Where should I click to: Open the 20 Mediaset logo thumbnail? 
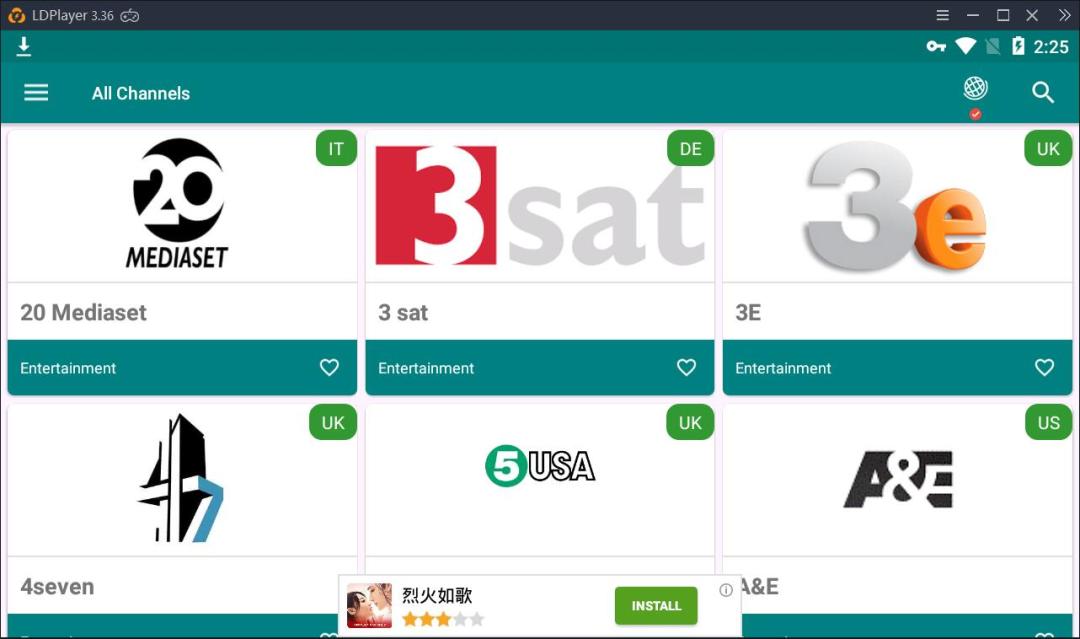pyautogui.click(x=178, y=203)
